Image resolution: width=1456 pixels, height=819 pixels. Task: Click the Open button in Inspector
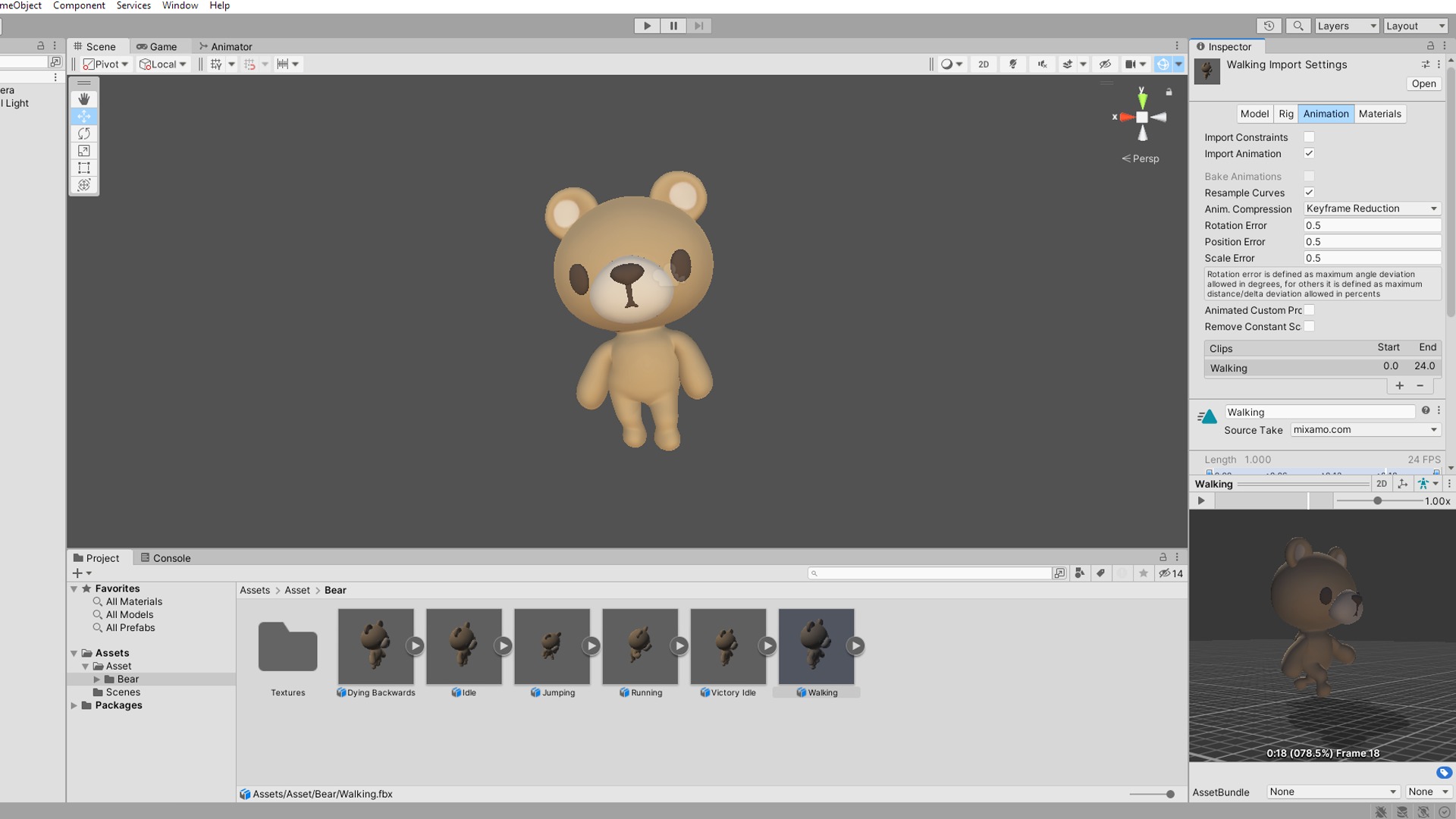[x=1423, y=84]
